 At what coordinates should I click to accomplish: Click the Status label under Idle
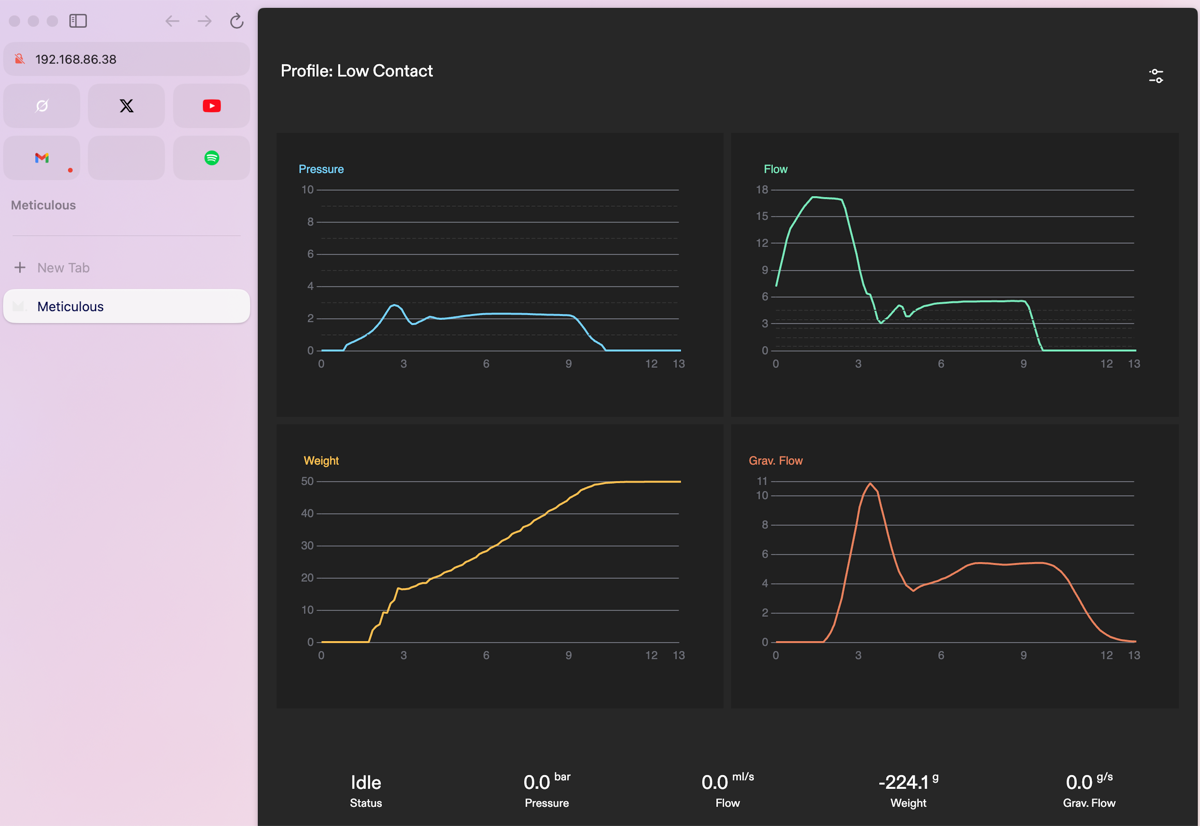tap(366, 803)
